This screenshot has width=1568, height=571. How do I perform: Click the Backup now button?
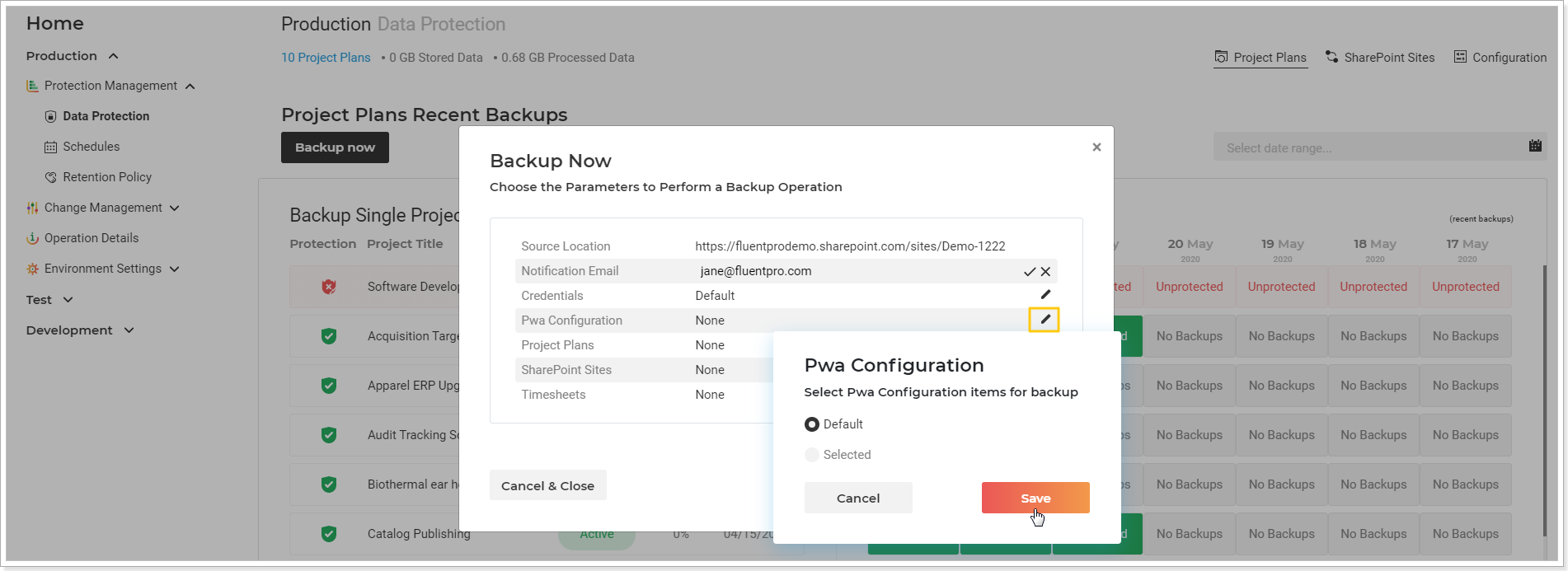(335, 147)
